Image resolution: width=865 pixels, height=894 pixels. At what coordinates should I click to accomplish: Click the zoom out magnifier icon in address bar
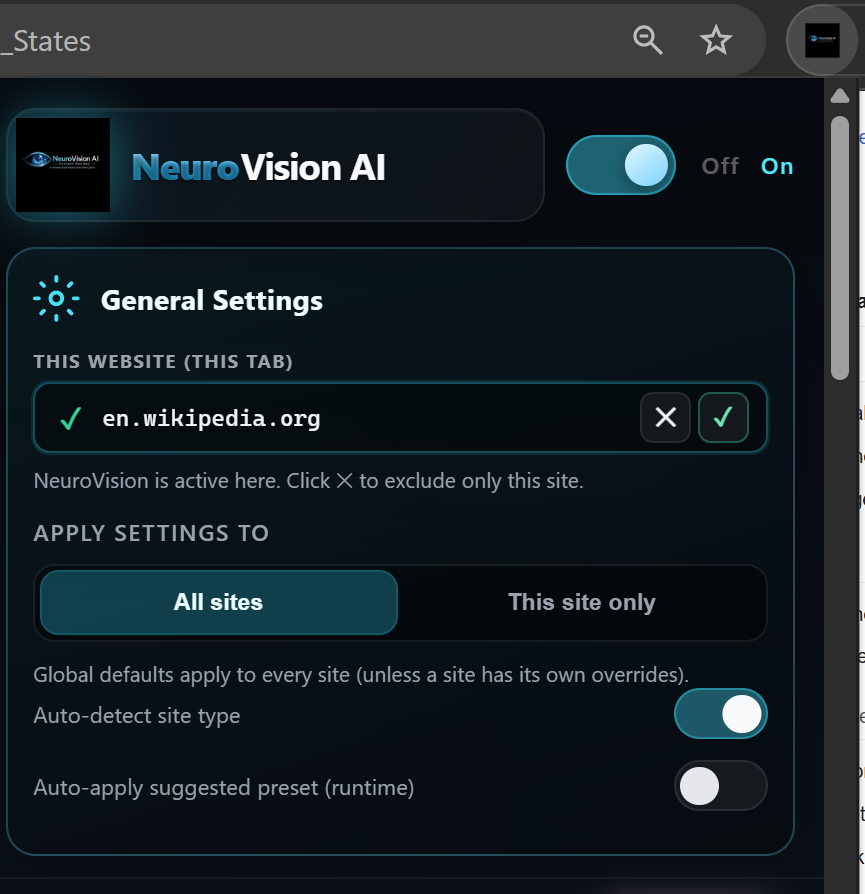coord(648,40)
